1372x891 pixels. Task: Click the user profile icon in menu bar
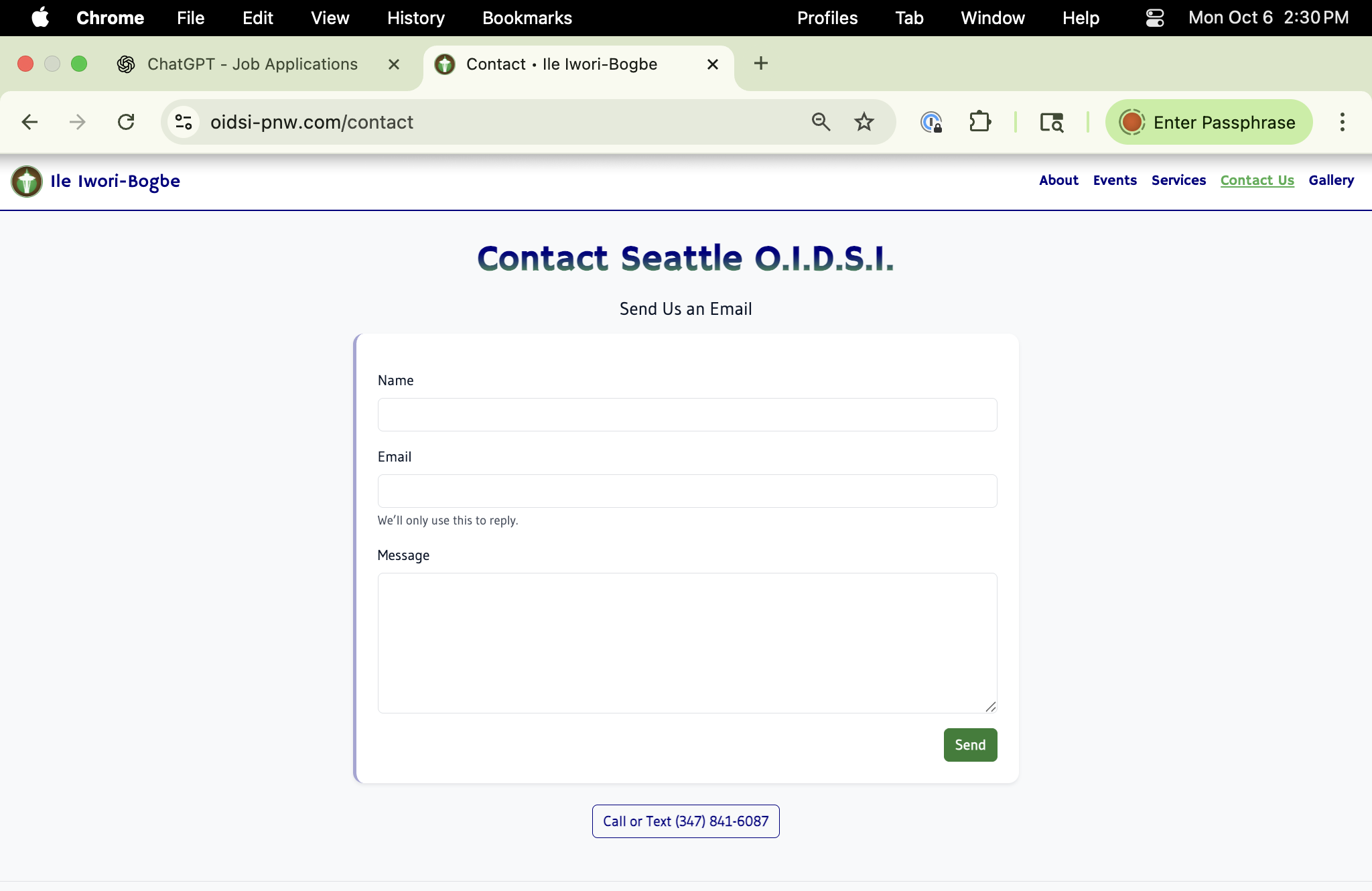1154,18
